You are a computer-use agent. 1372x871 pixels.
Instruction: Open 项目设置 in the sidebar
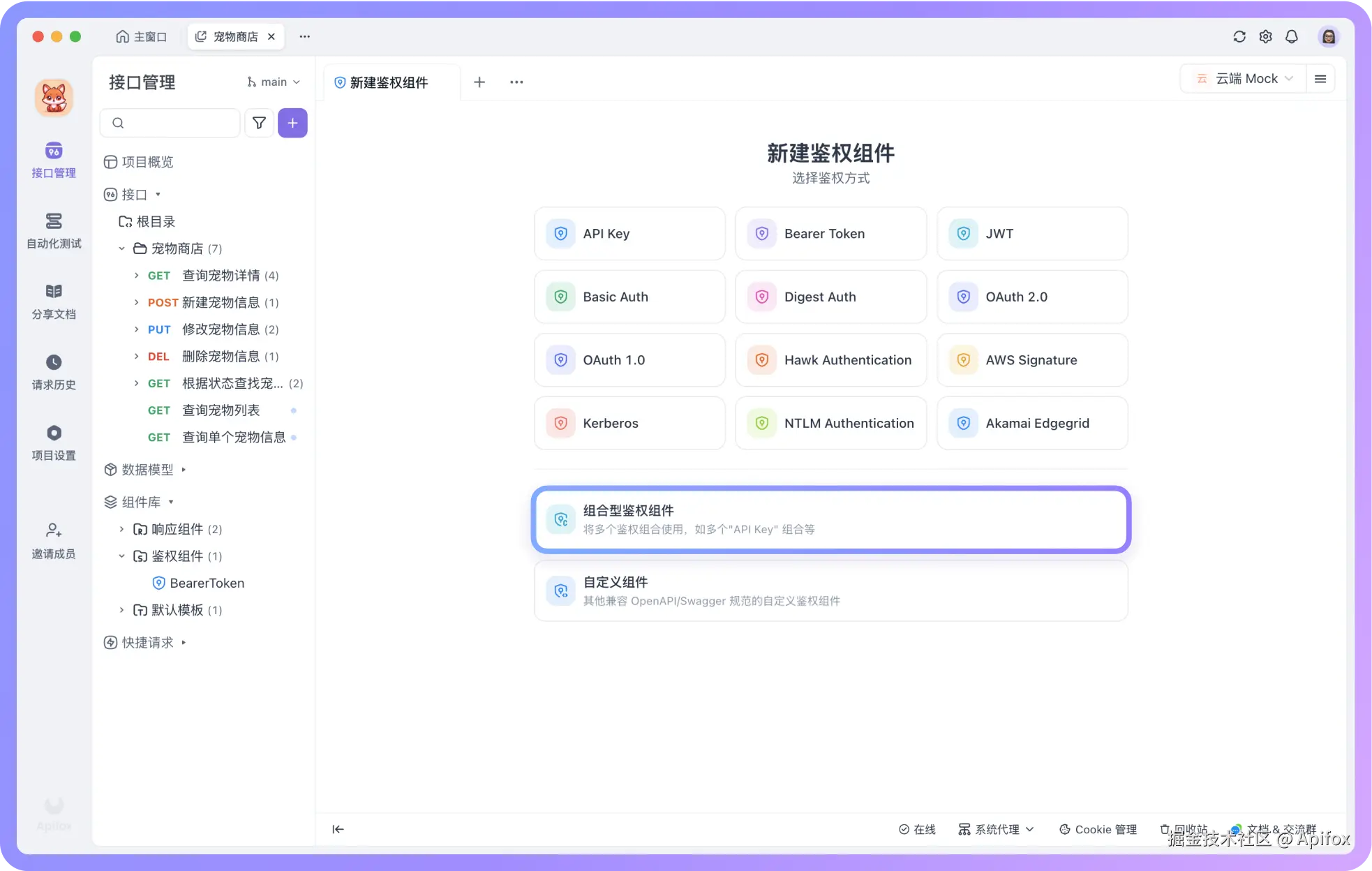click(54, 442)
